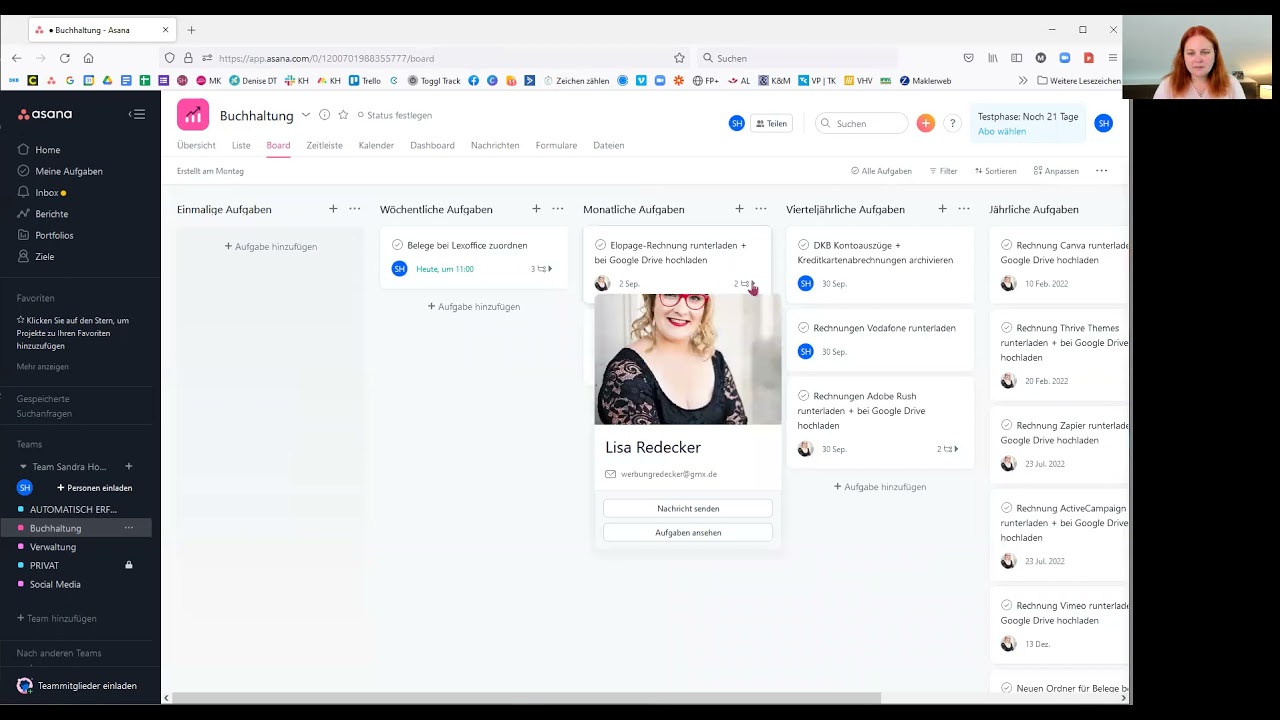Add task to Vierteljährliche Aufgaben via plus icon
This screenshot has height=720, width=1280.
pyautogui.click(x=942, y=209)
